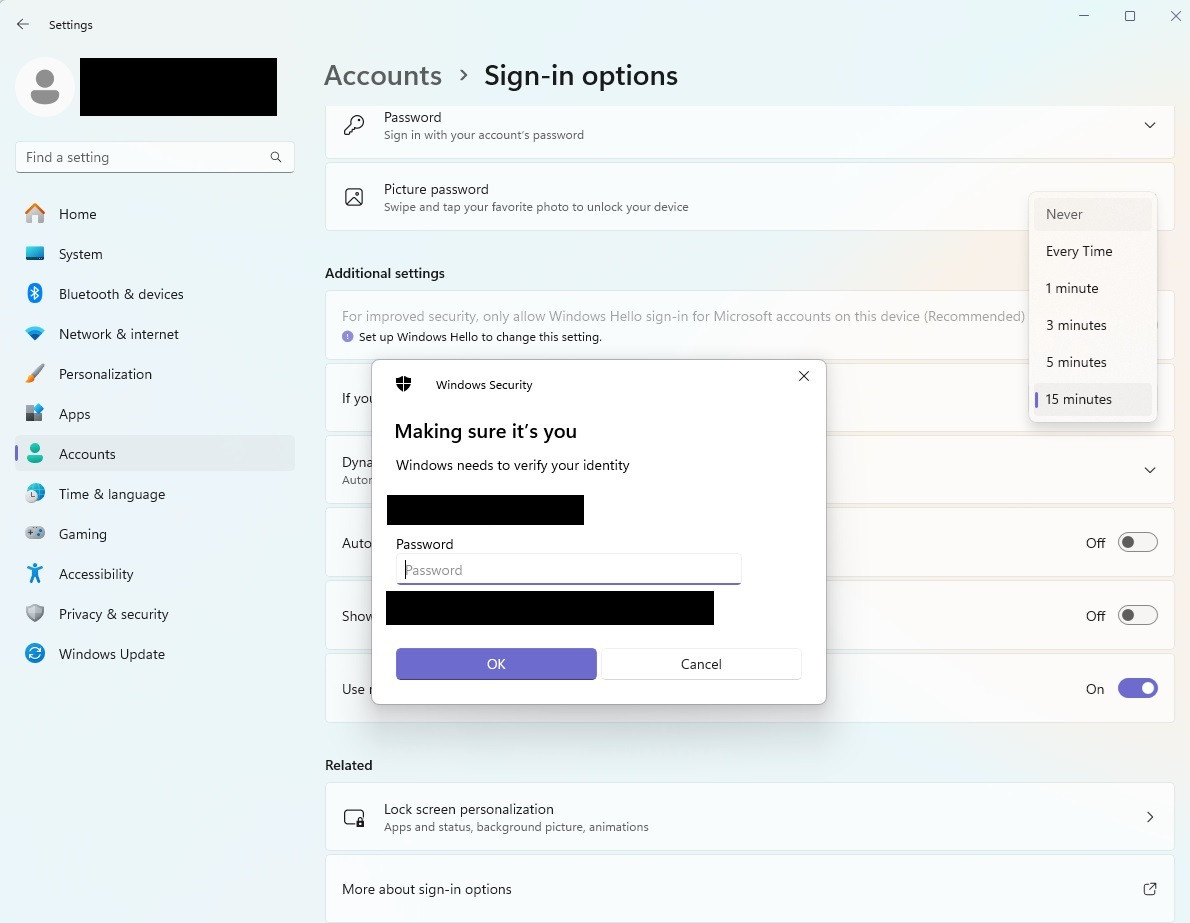Click the System monitor icon in sidebar
Image resolution: width=1190 pixels, height=923 pixels.
tap(35, 254)
